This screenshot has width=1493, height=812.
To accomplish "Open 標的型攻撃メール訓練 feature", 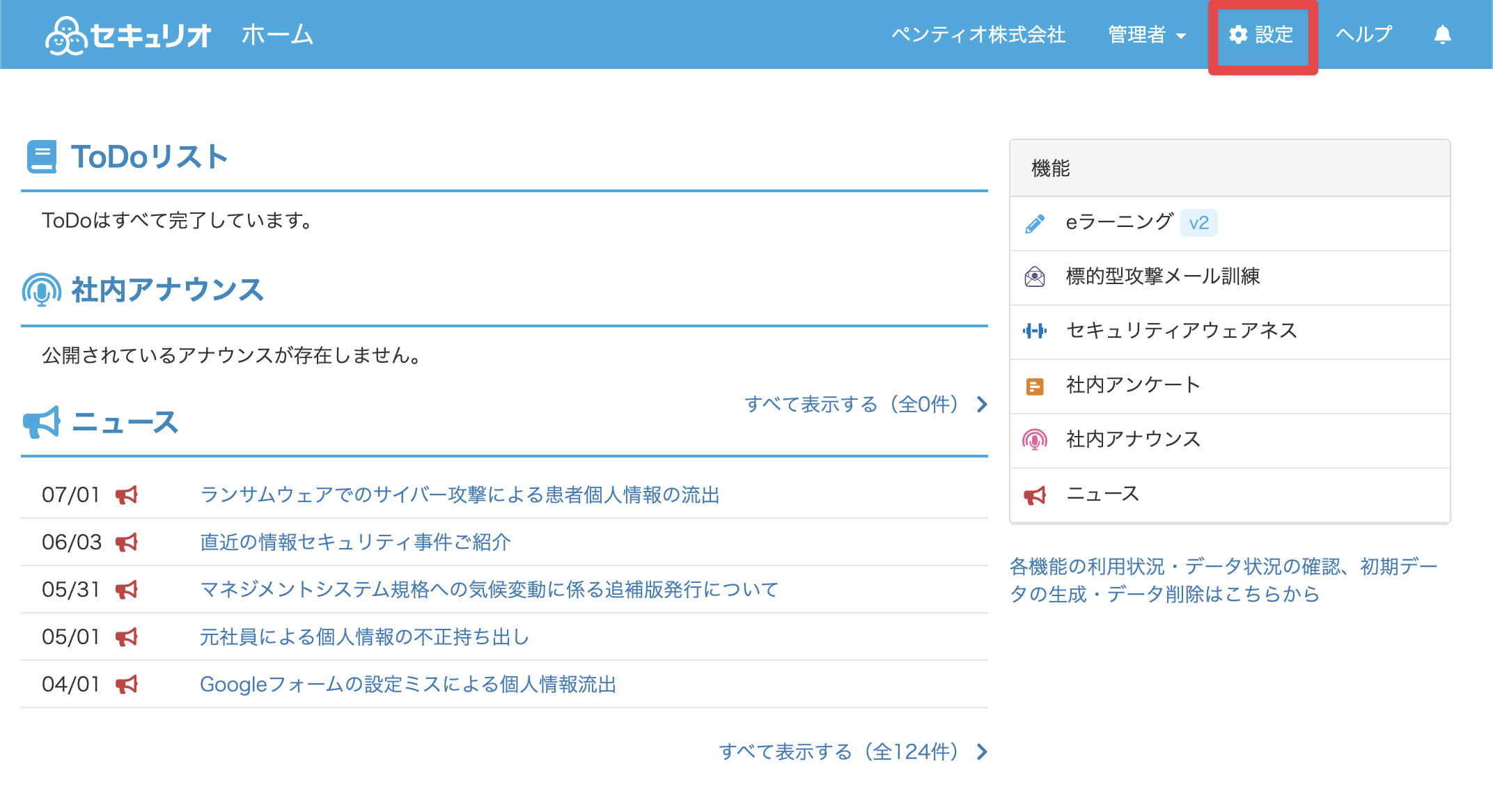I will [x=1230, y=277].
